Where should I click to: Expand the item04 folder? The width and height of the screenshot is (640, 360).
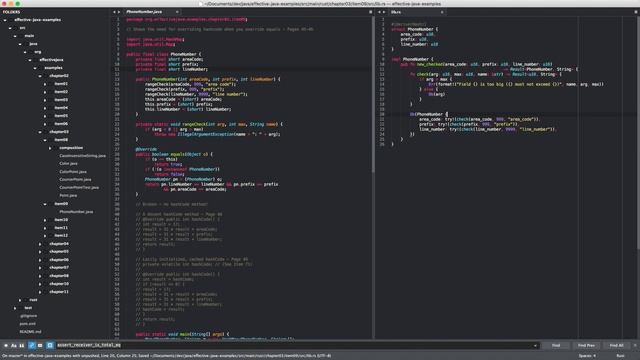(x=45, y=108)
